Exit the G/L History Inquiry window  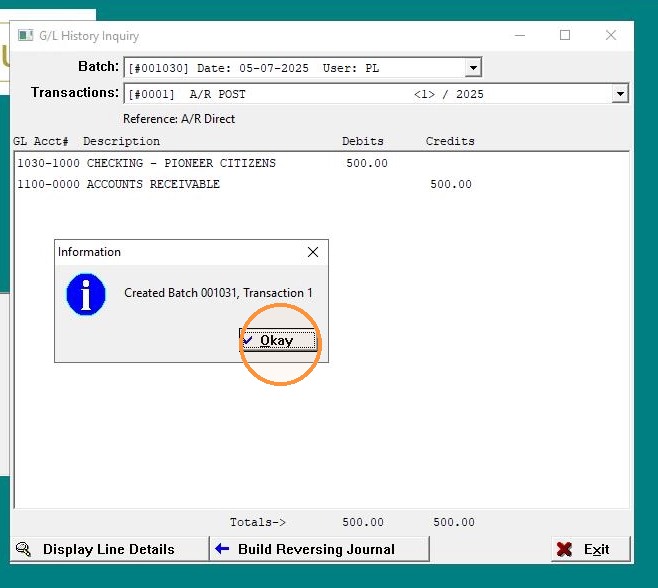(x=591, y=549)
